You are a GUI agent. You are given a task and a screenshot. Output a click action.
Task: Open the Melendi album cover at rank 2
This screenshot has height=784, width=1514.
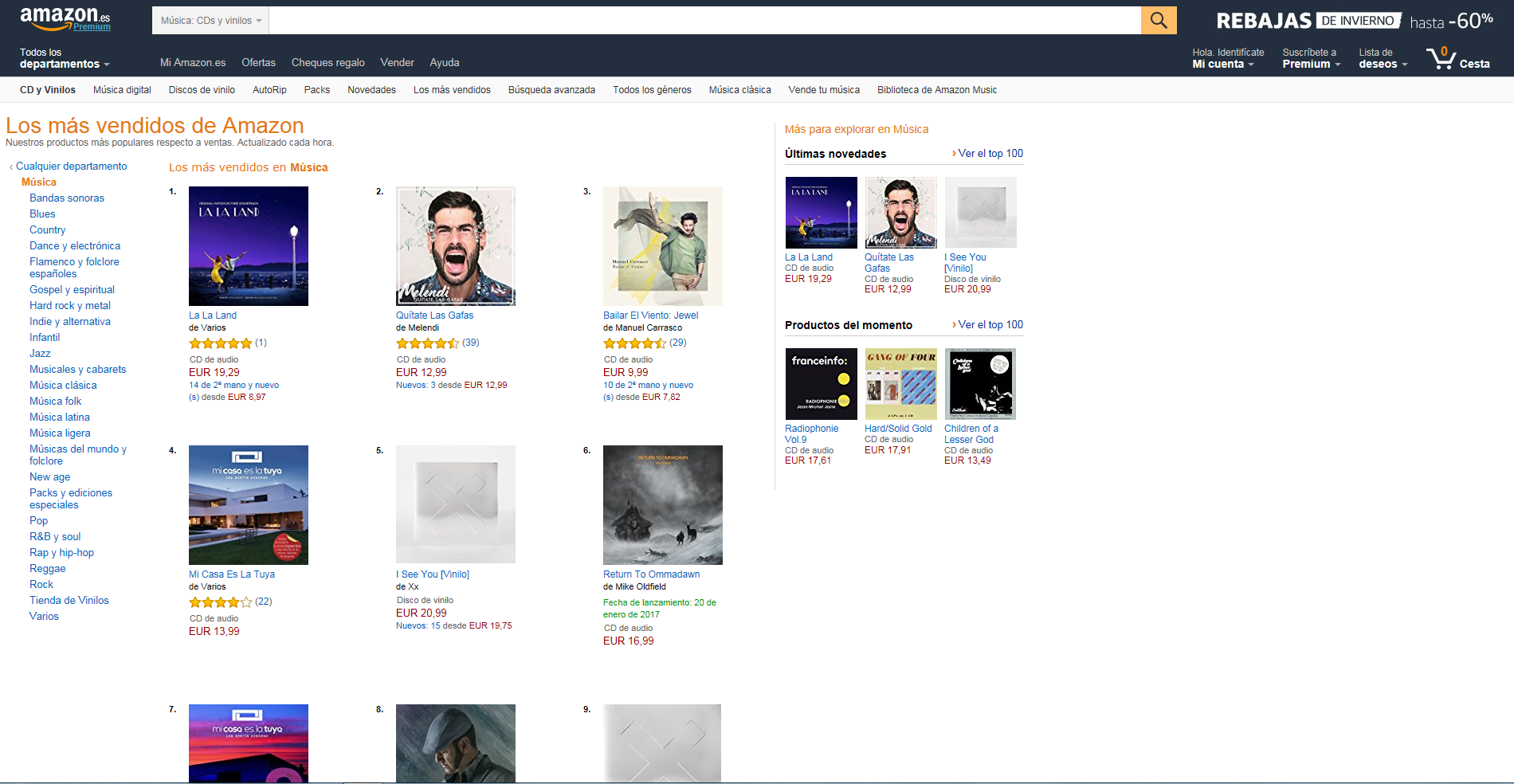[456, 246]
